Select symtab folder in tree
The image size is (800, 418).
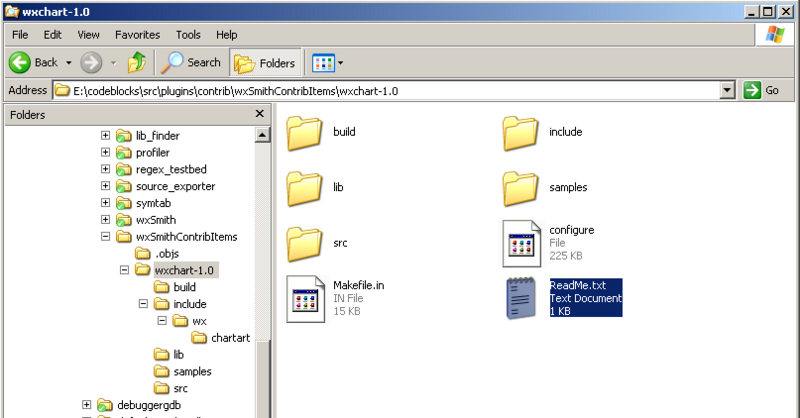point(153,203)
